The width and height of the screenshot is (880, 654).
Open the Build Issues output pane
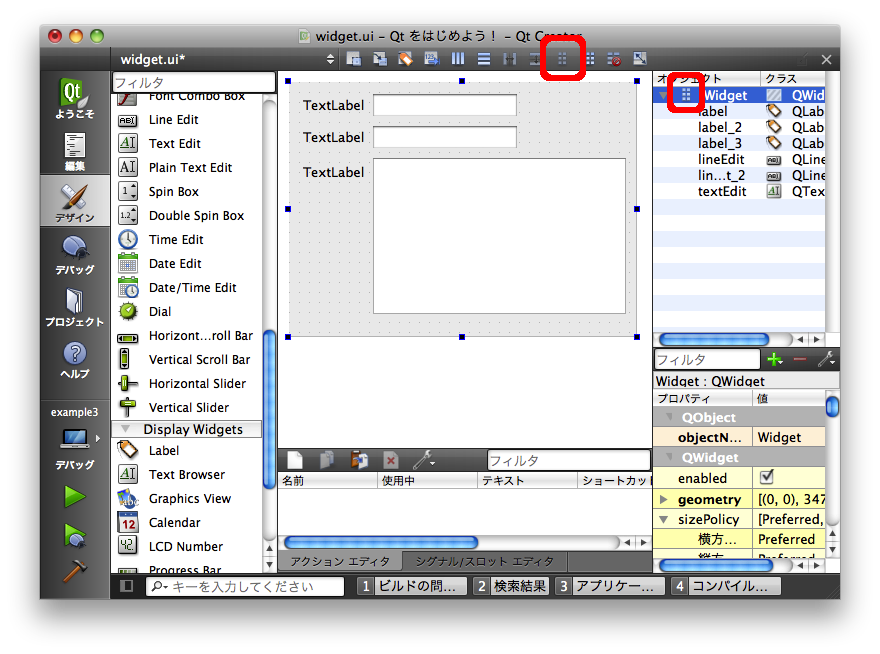coord(412,586)
